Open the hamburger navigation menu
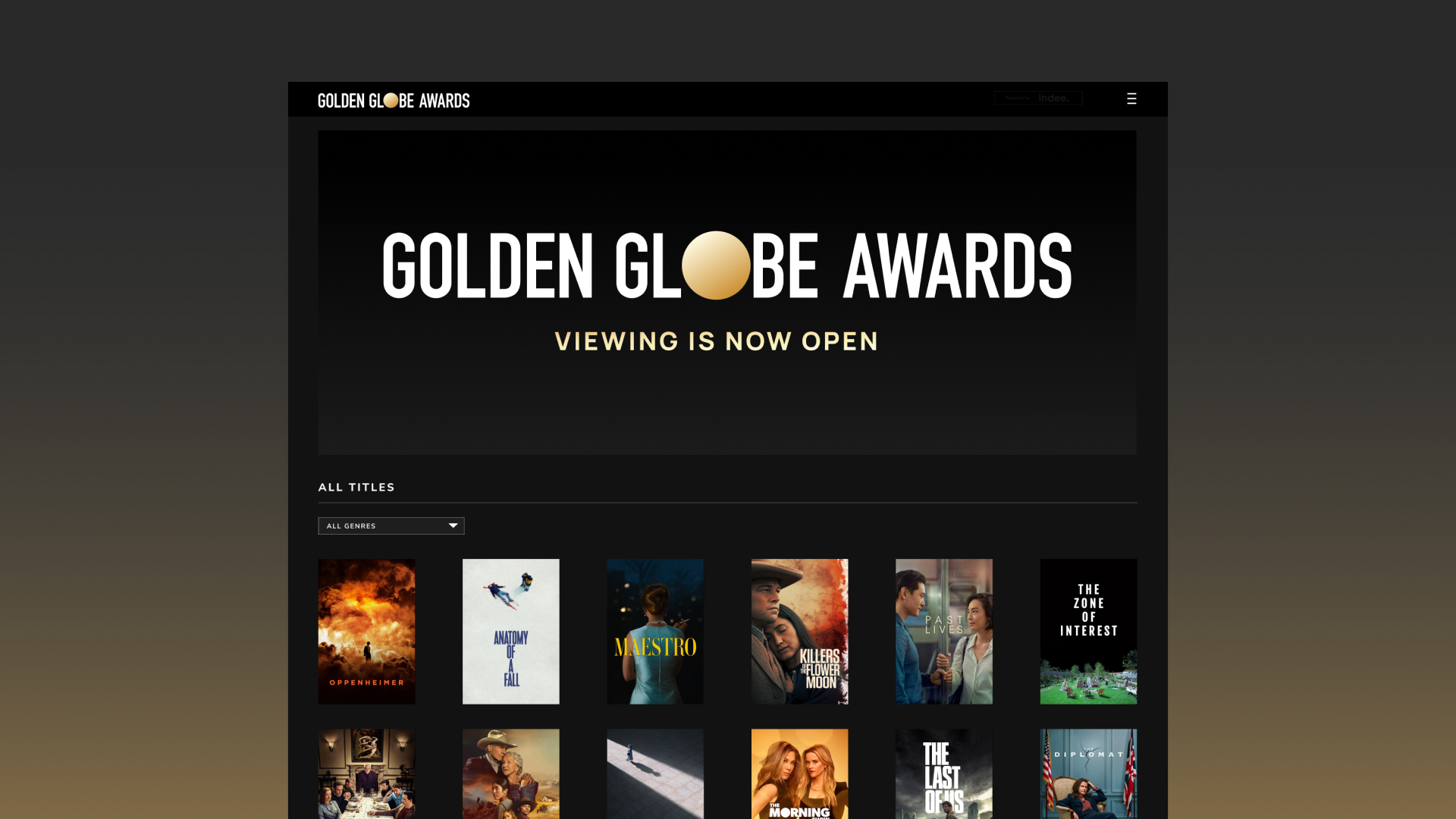Viewport: 1456px width, 819px height. 1131,99
